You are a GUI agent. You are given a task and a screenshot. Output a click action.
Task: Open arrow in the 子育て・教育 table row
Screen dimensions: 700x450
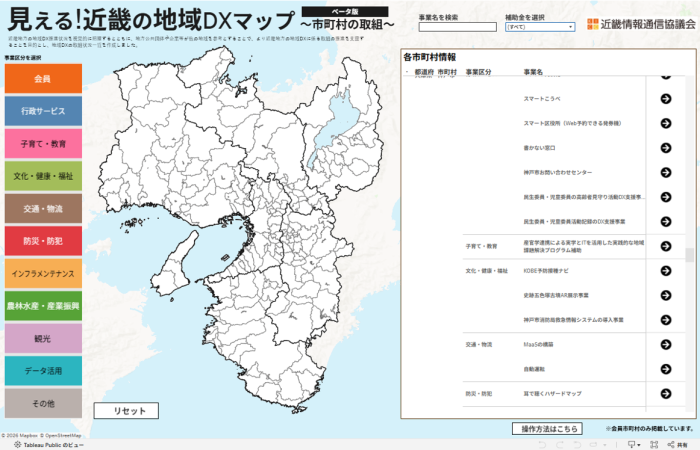(666, 246)
